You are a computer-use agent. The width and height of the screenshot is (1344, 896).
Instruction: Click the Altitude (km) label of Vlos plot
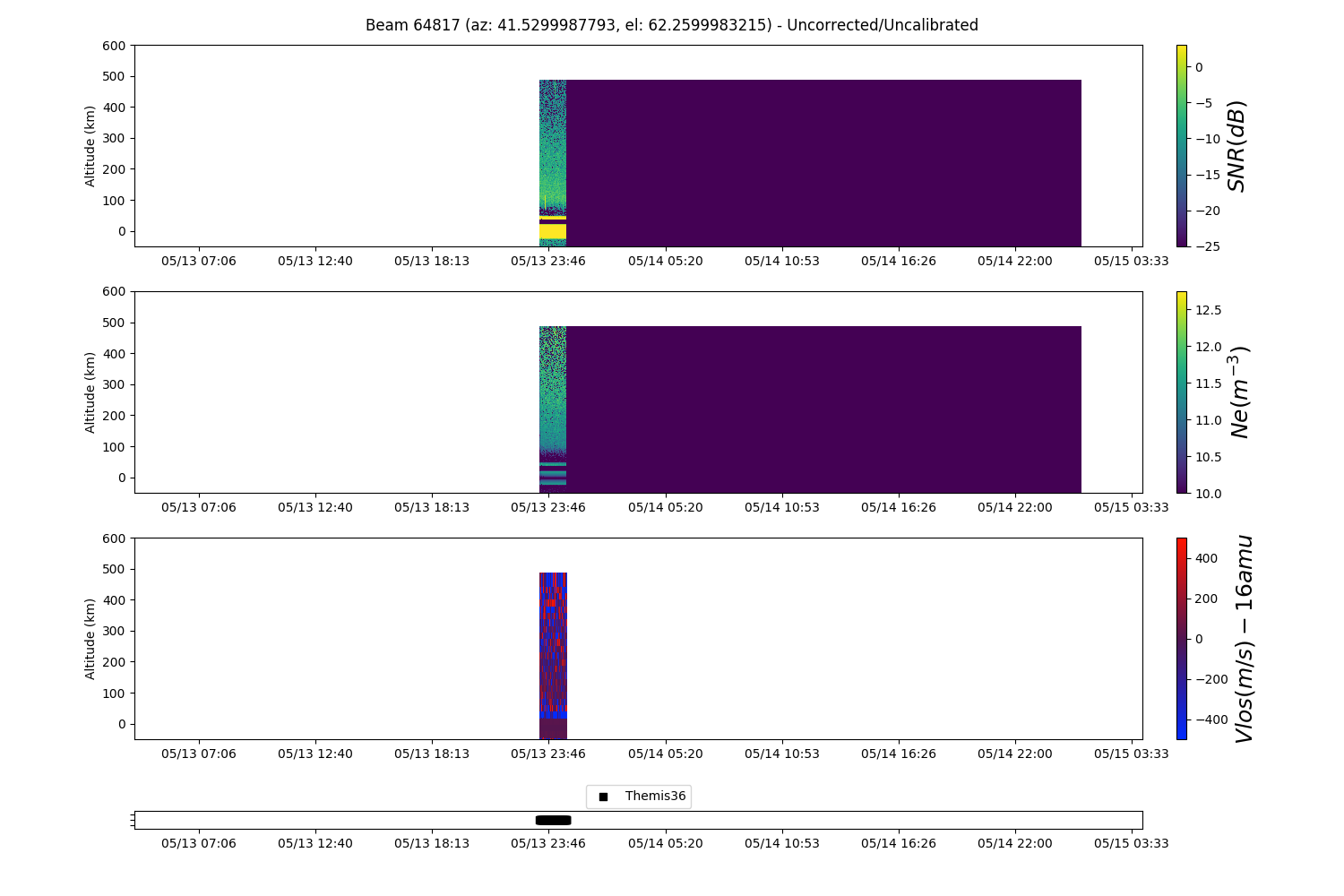coord(90,639)
